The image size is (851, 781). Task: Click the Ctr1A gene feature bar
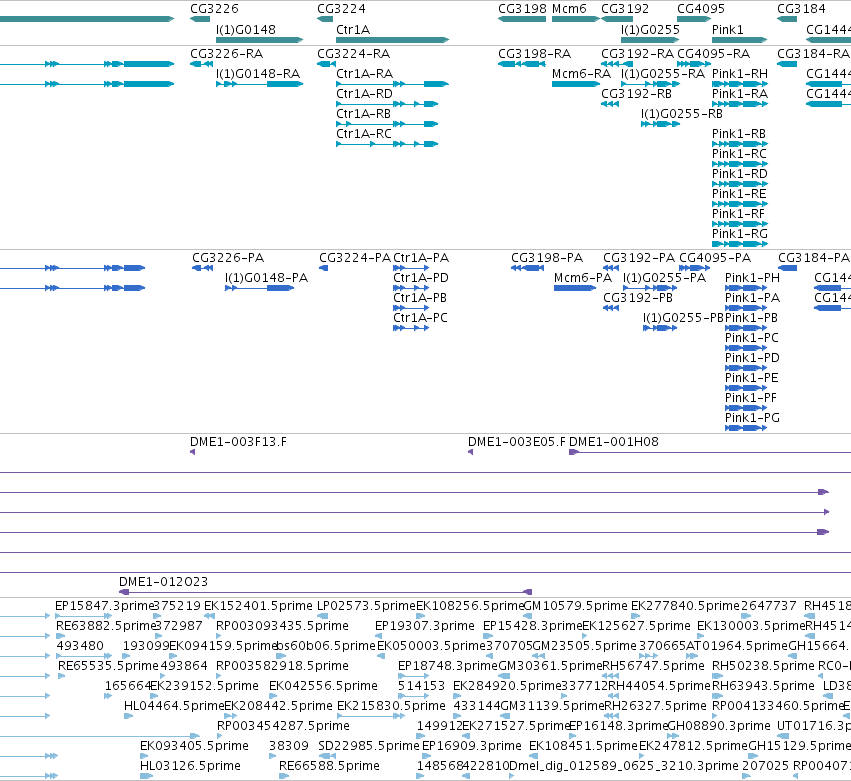click(x=392, y=40)
